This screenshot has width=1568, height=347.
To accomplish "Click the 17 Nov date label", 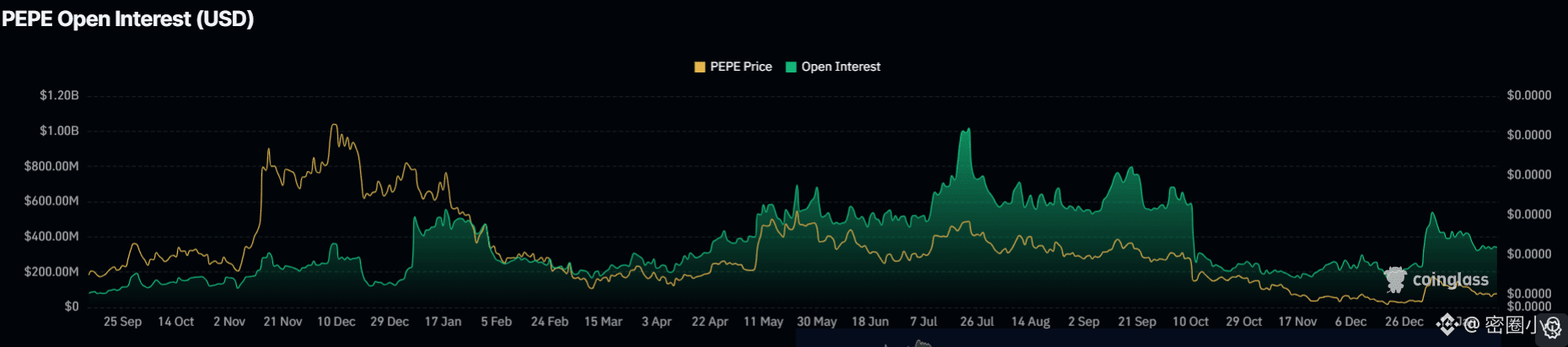I will coord(1297,322).
